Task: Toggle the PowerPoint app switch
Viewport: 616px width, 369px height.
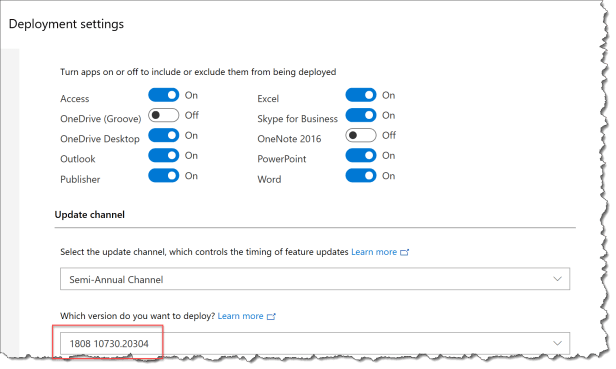Action: 361,155
